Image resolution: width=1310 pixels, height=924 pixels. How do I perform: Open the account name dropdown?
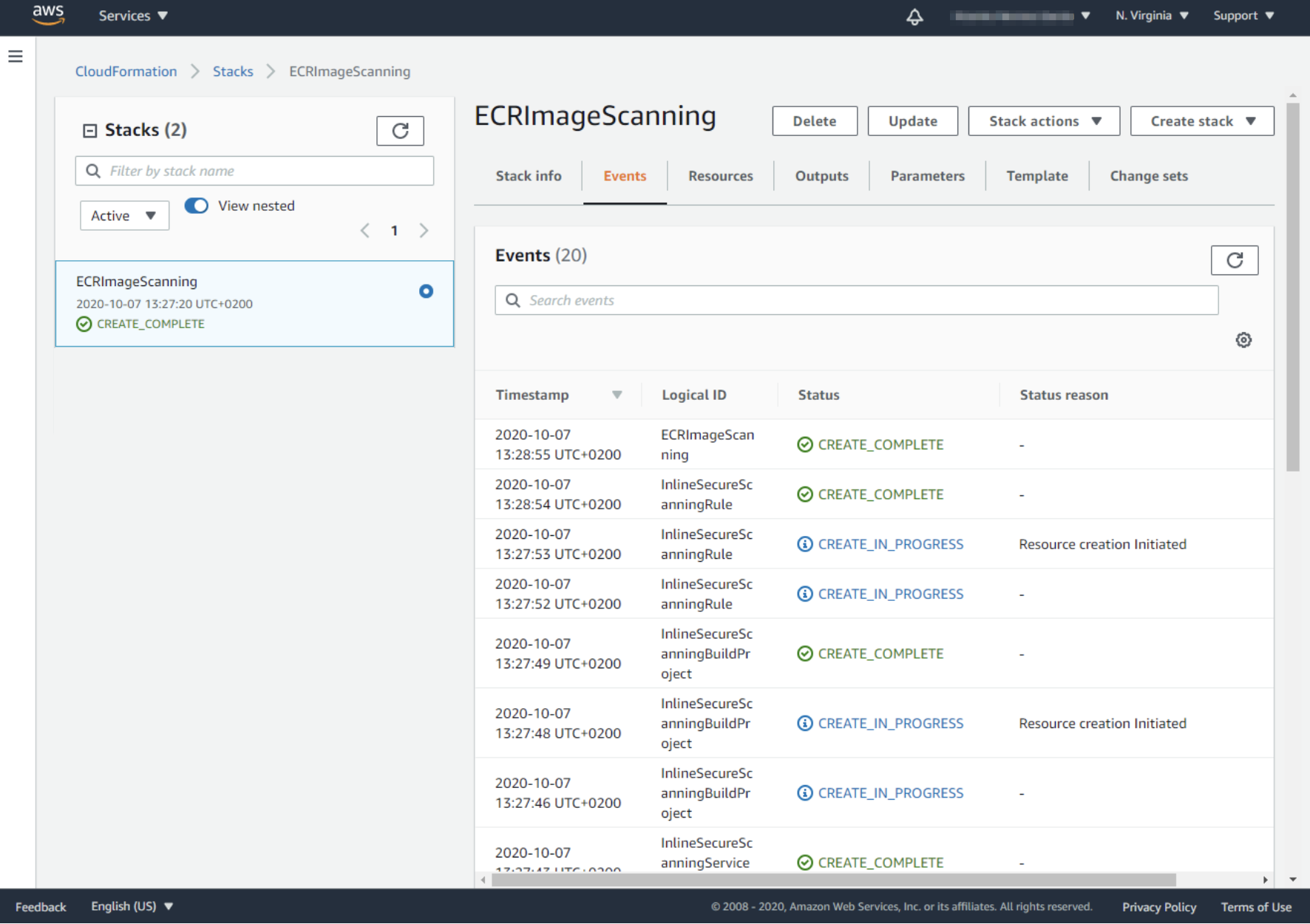pyautogui.click(x=1020, y=16)
